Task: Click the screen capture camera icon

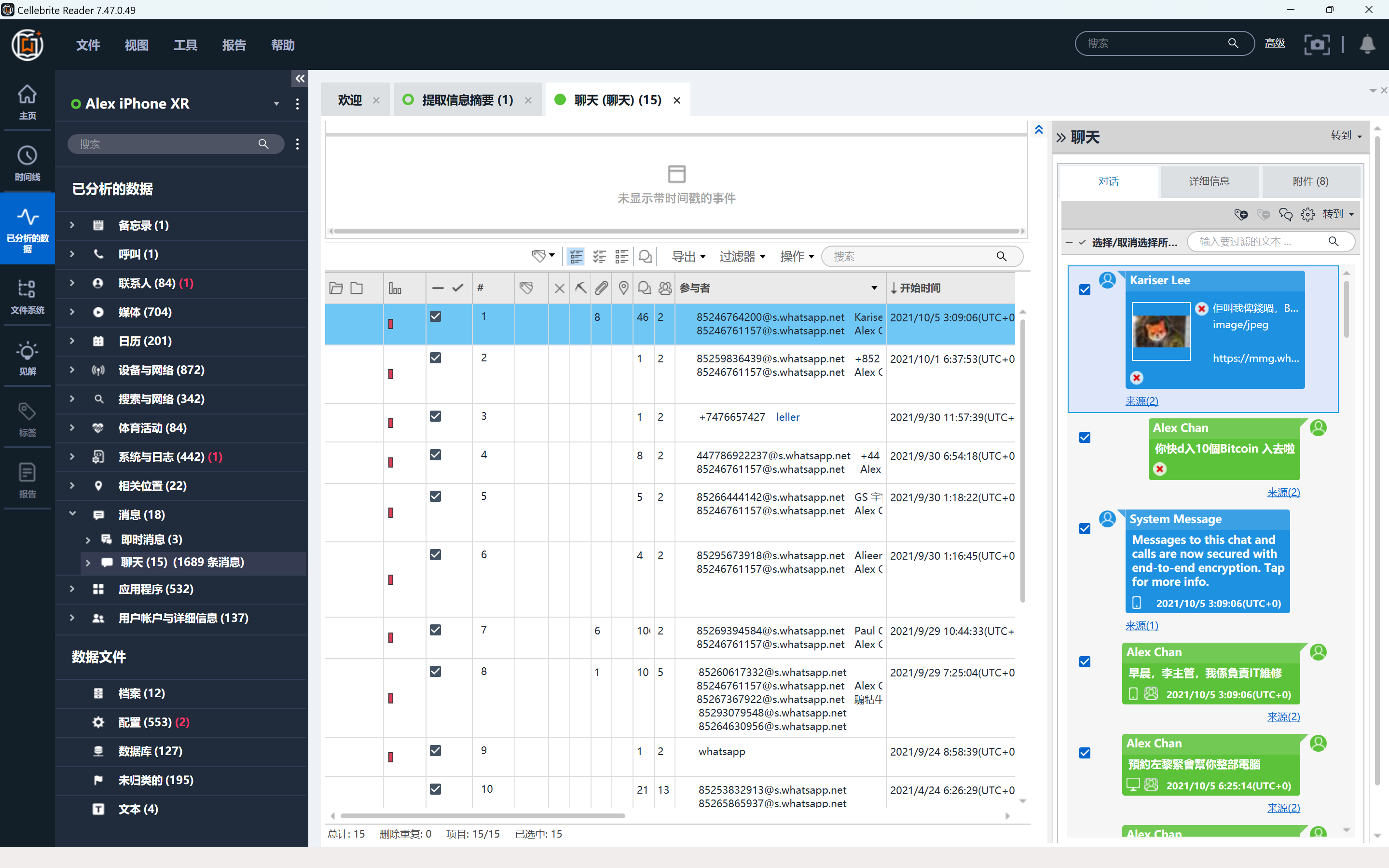Action: pyautogui.click(x=1316, y=44)
